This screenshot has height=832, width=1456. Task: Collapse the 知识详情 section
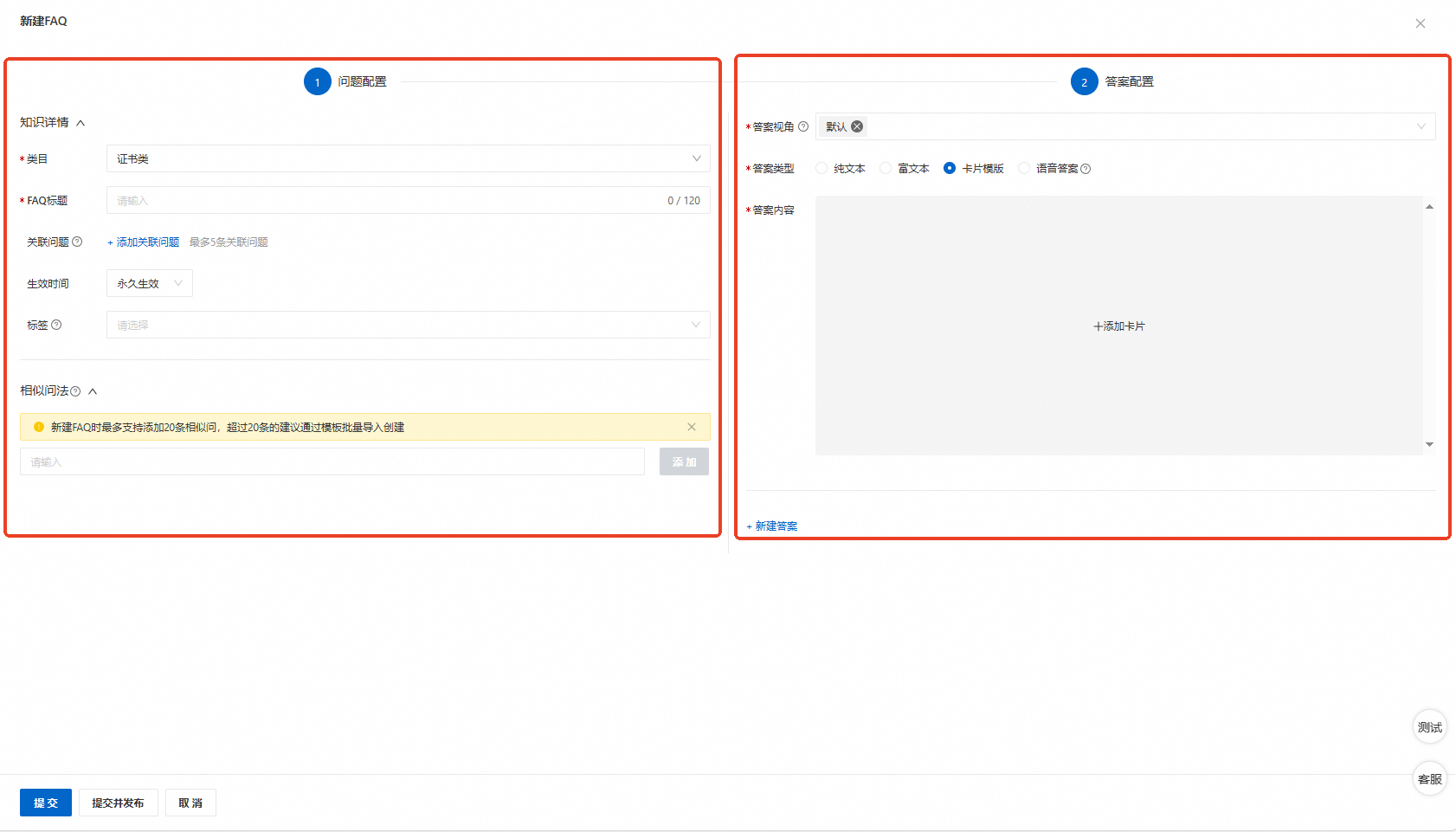[x=81, y=123]
